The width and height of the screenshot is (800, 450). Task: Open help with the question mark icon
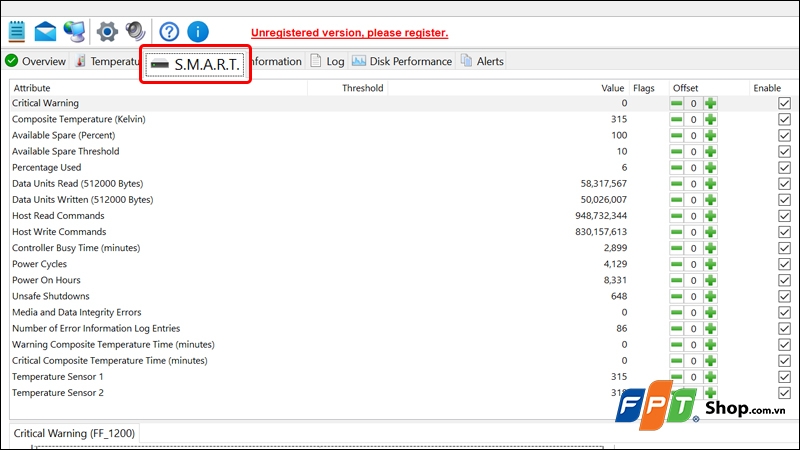point(169,32)
